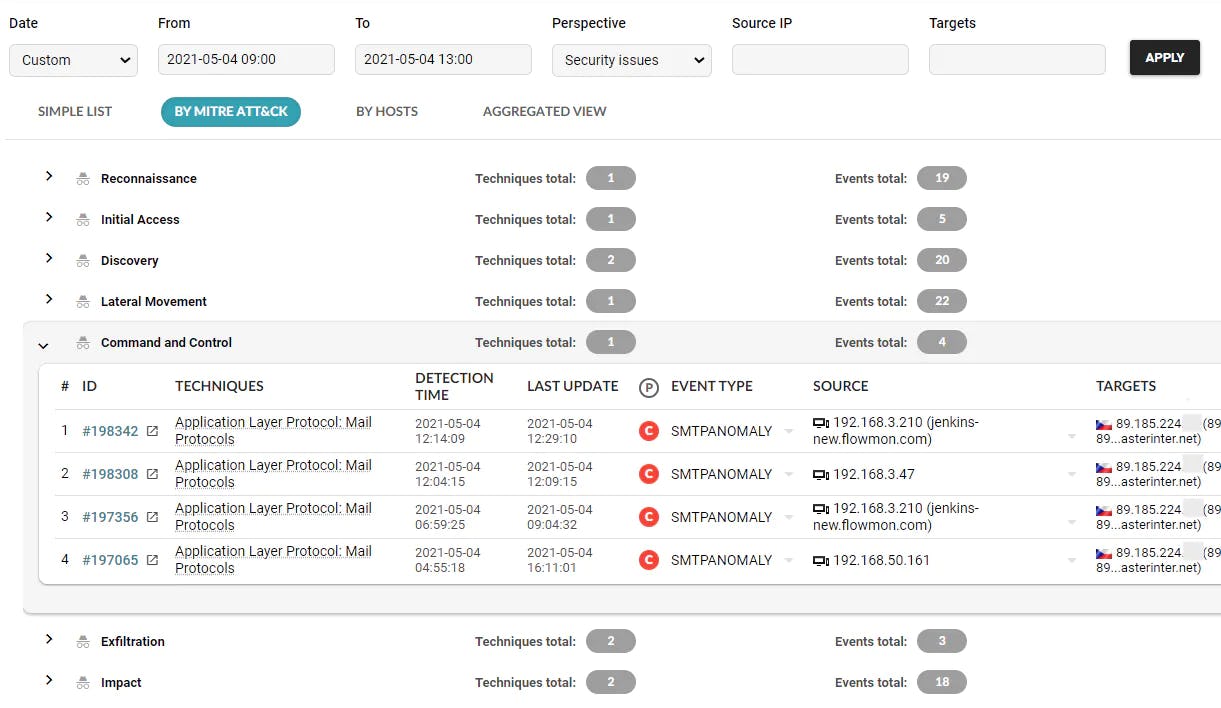Open the Date dropdown showing Custom
This screenshot has width=1221, height=708.
coord(73,60)
